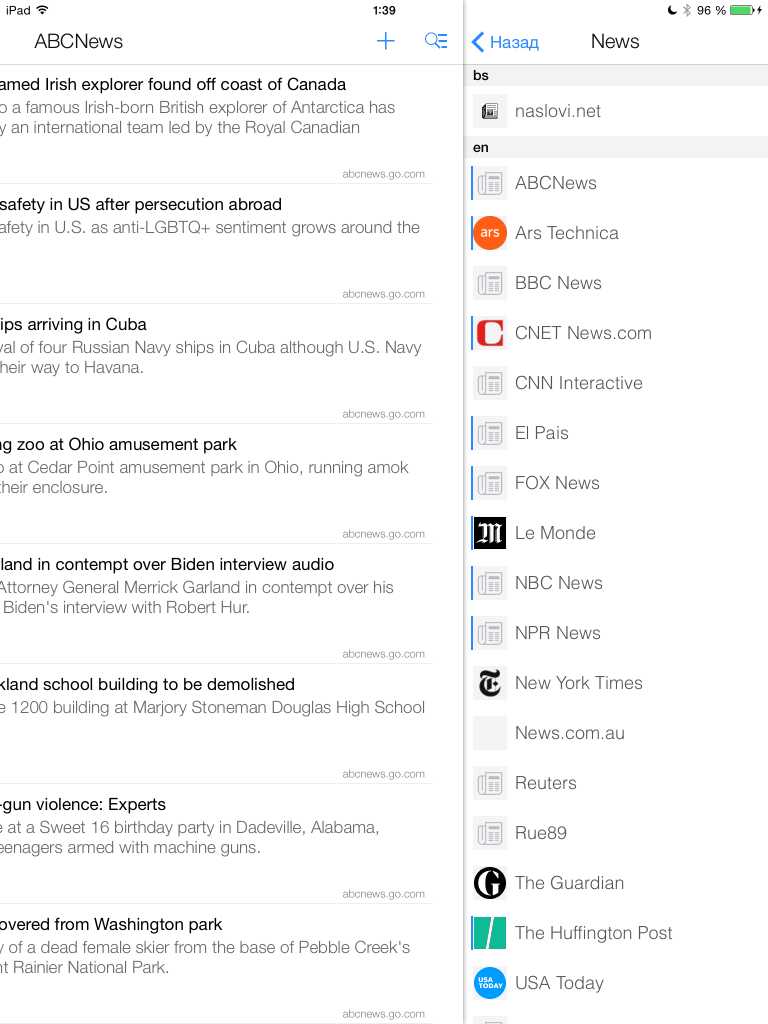Tap the blue USA Today icon
The image size is (768, 1024).
490,983
